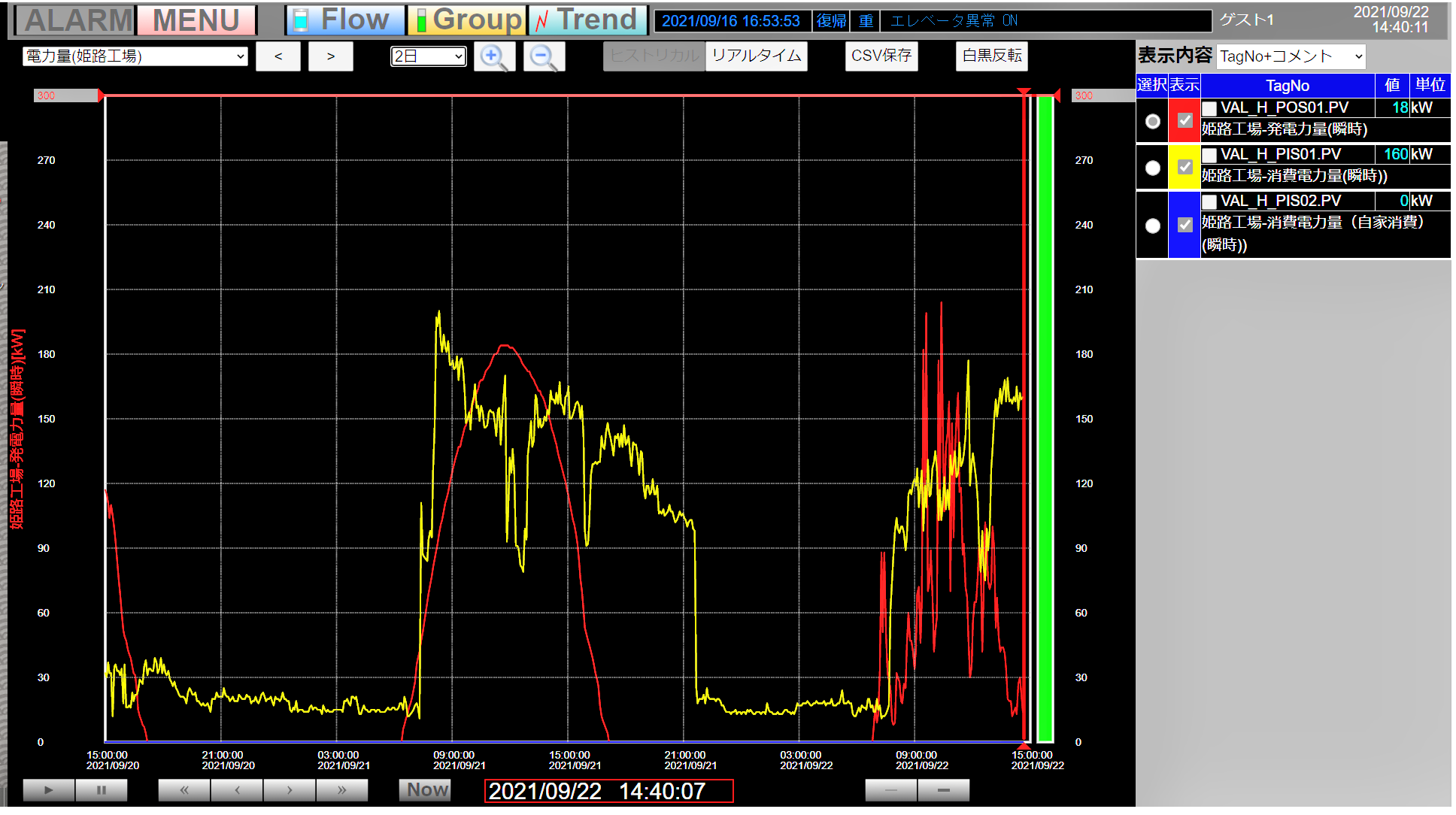The image size is (1456, 815).
Task: Click CSV保存 to export data
Action: [x=881, y=56]
